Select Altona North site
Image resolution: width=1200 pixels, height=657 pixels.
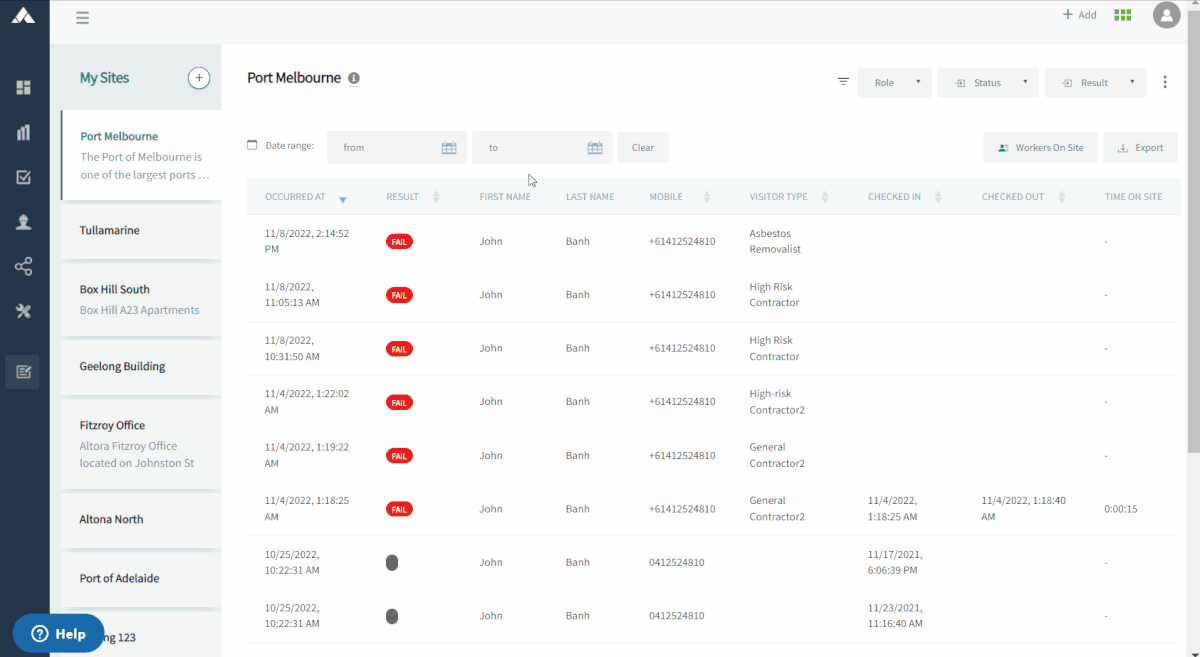point(141,519)
